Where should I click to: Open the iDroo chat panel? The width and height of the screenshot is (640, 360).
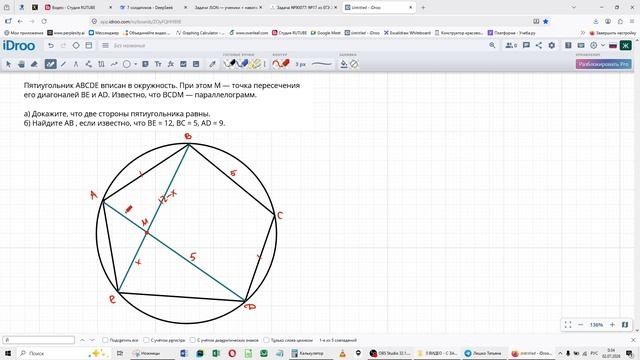pyautogui.click(x=526, y=46)
